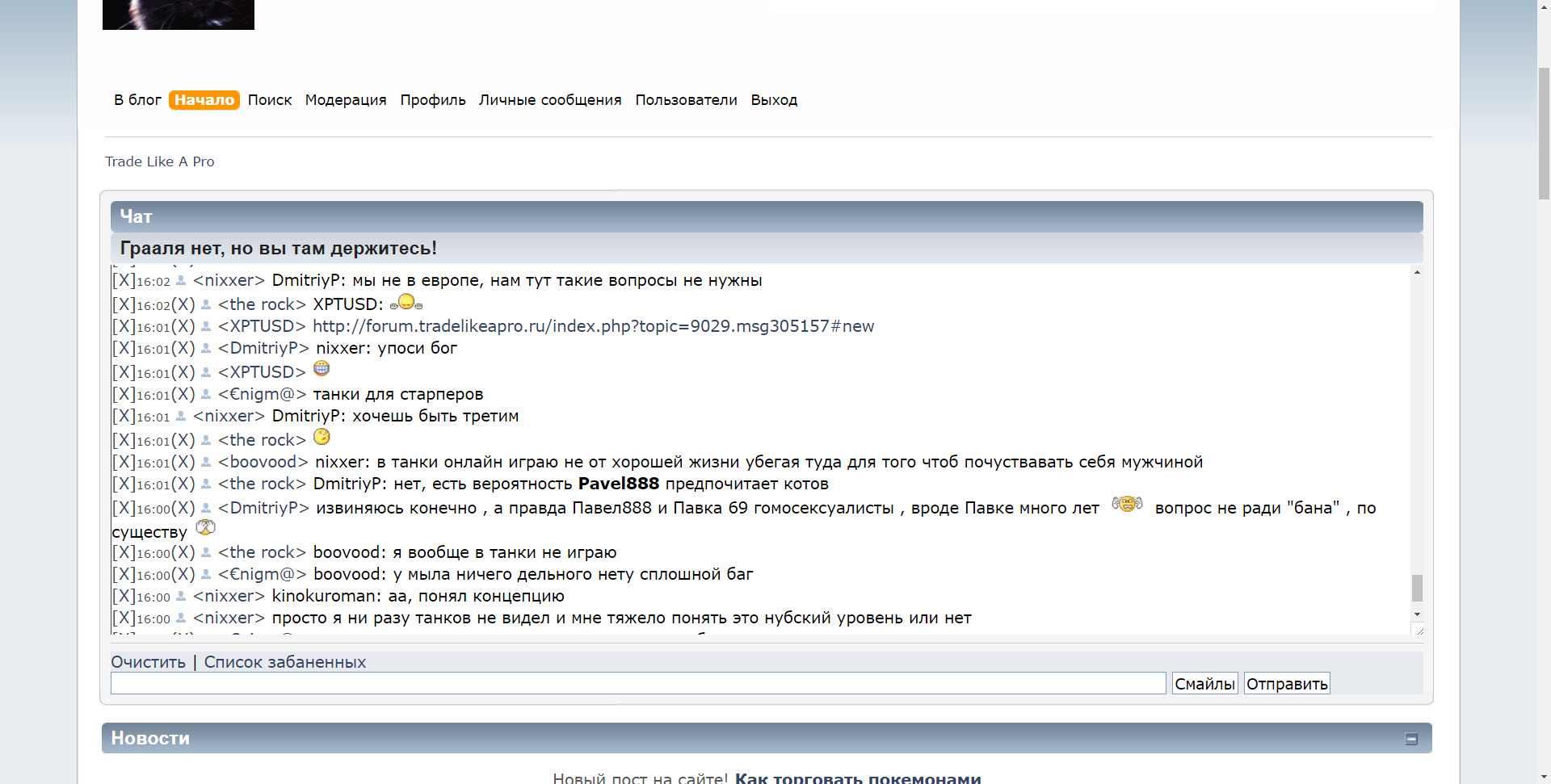
Task: Click the chat scrollbar up arrow
Action: coord(1417,273)
